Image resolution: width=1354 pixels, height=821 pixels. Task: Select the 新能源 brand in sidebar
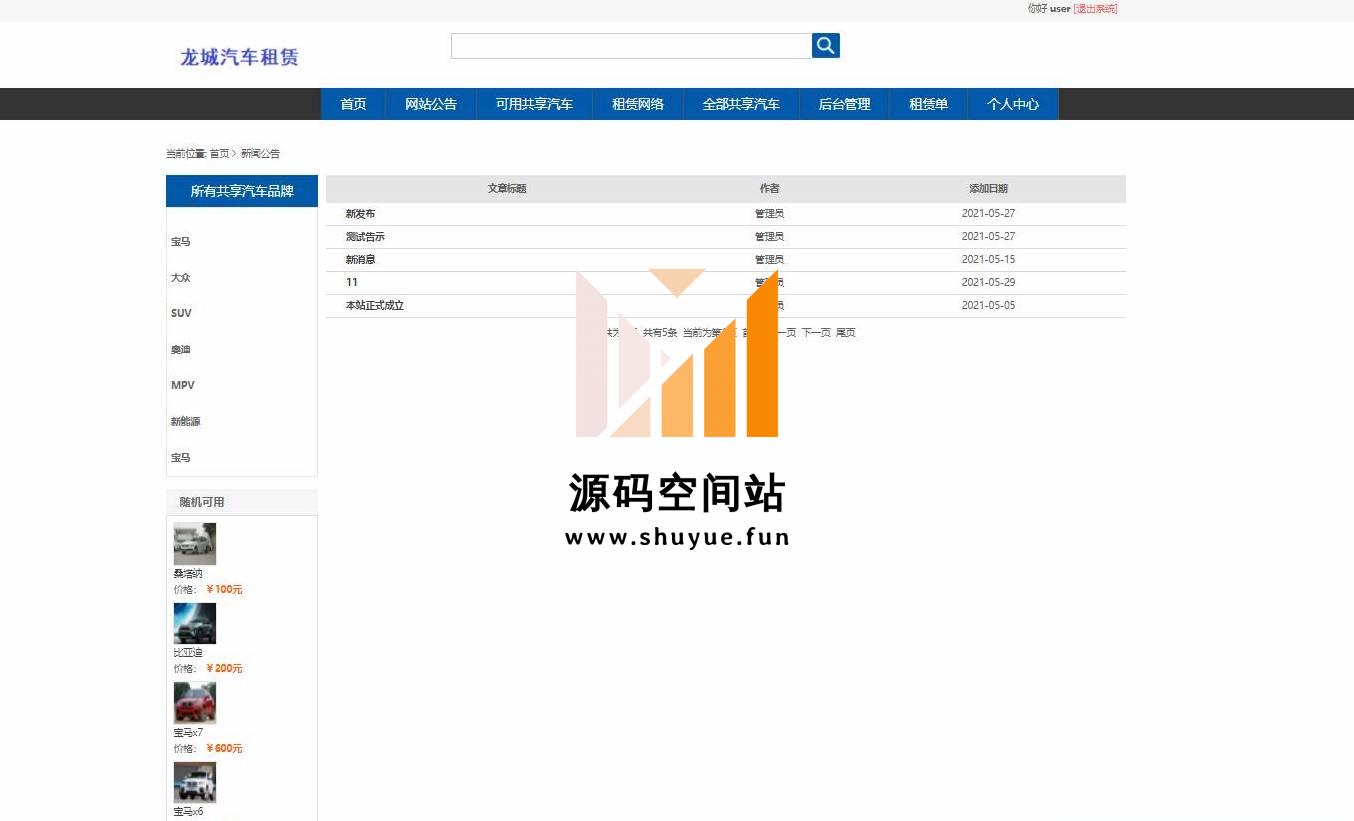(x=185, y=422)
